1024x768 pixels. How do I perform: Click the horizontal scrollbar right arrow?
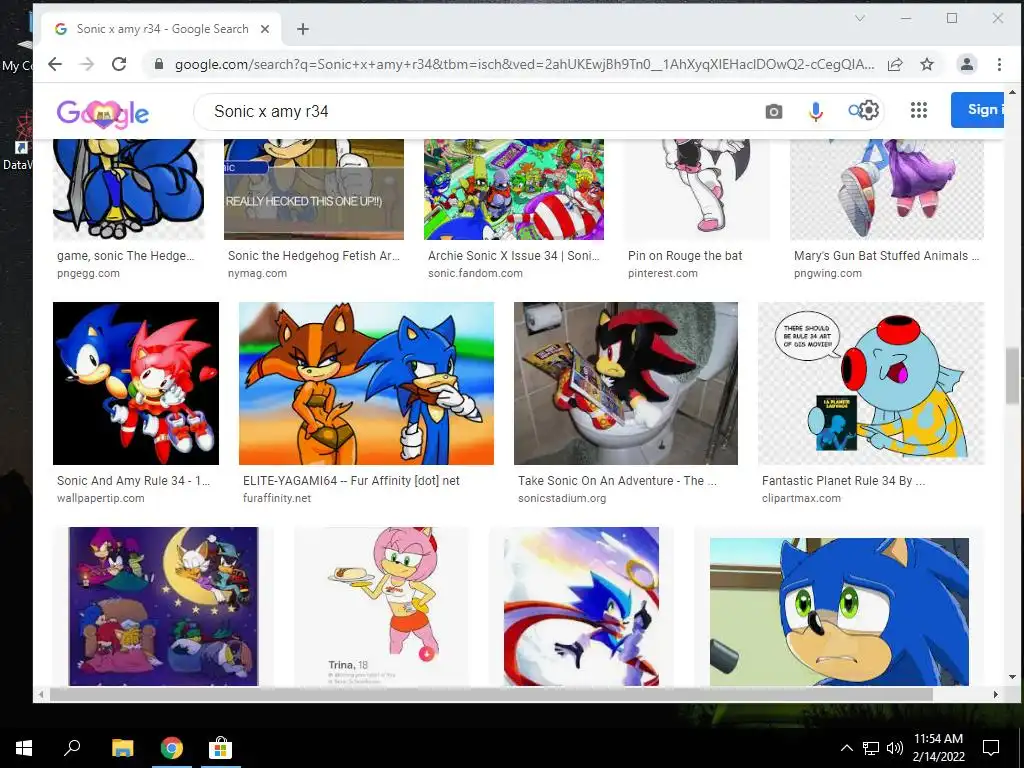tap(995, 694)
